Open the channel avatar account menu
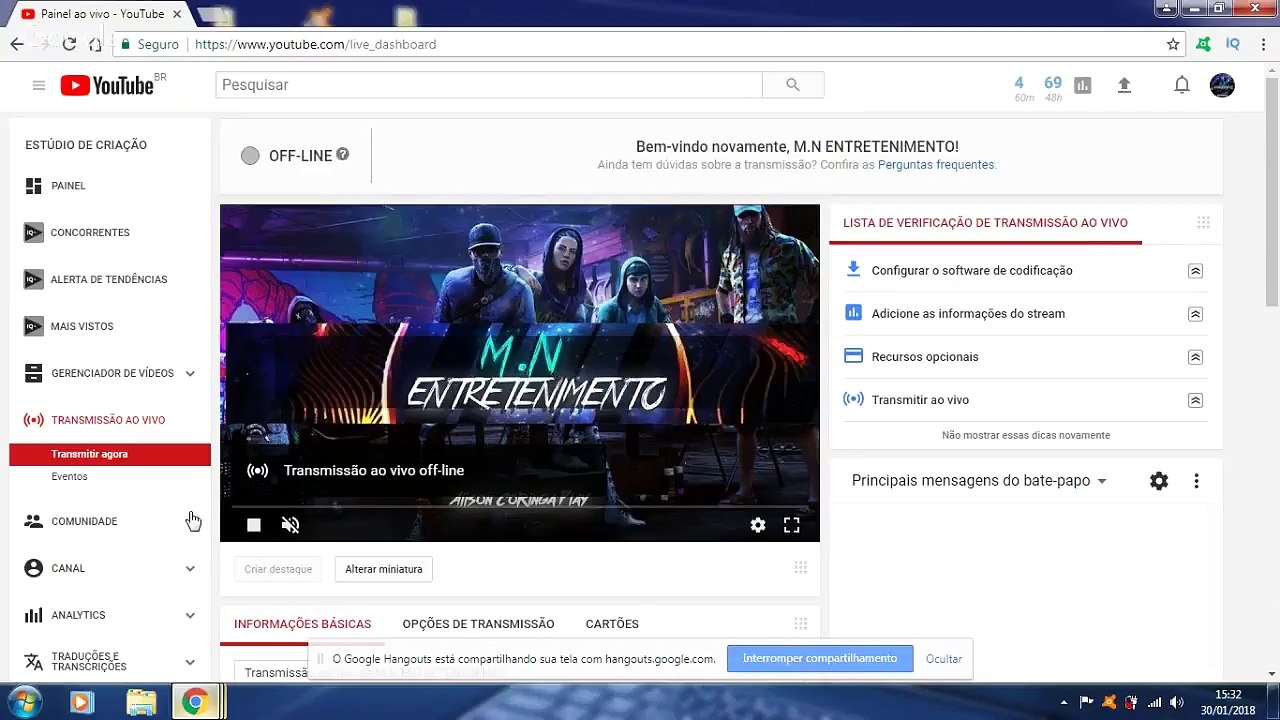The image size is (1280, 720). 1222,85
